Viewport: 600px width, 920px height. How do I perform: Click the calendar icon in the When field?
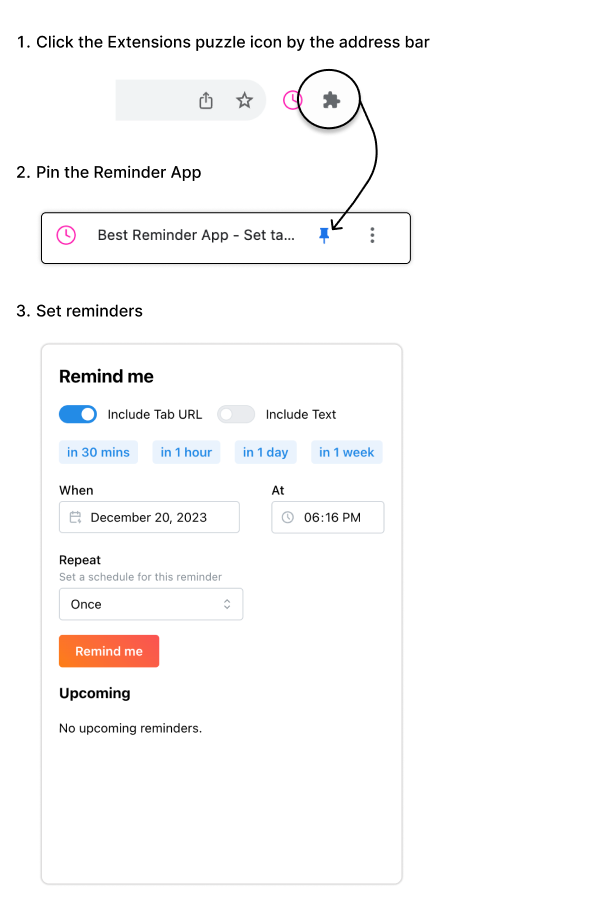point(75,517)
